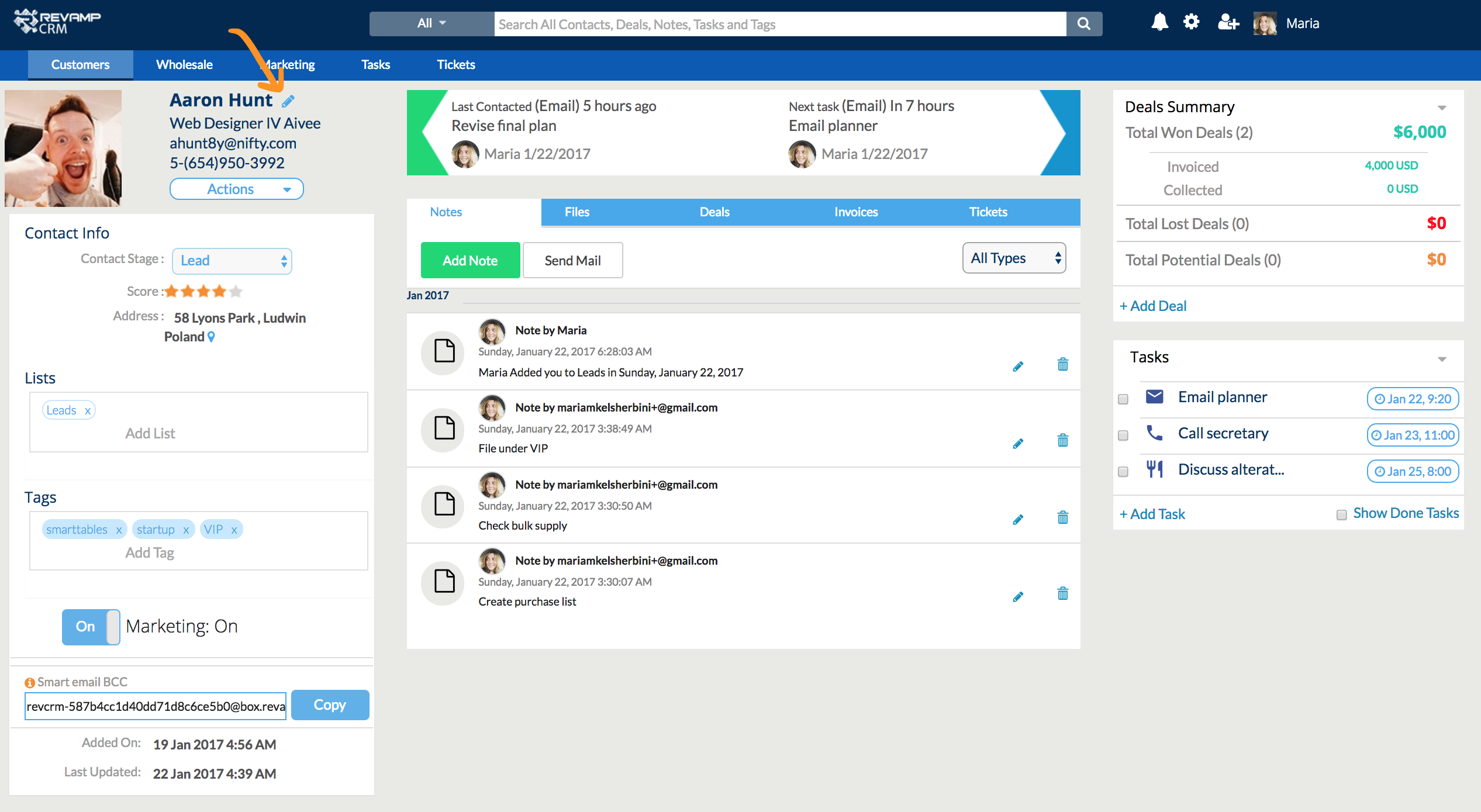Switch to the Invoices tab
The height and width of the screenshot is (812, 1481).
pyautogui.click(x=855, y=212)
